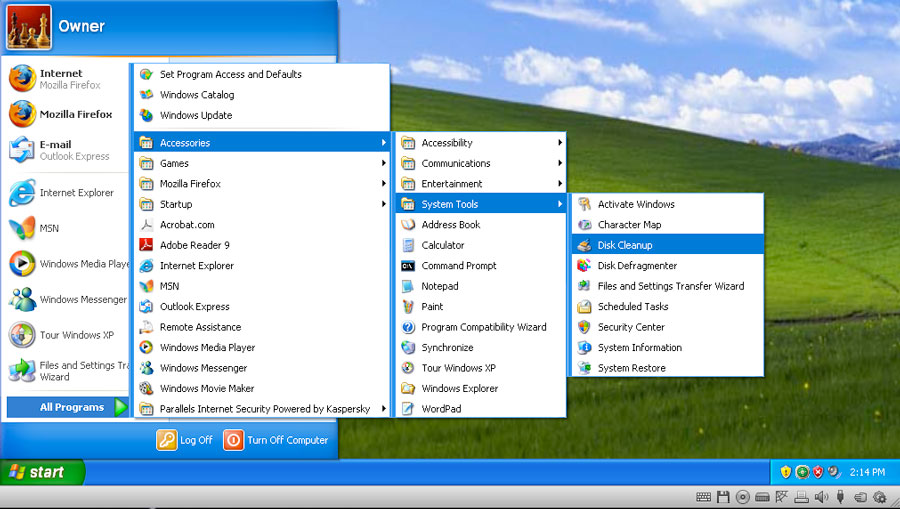Expand Parallels Internet Security submenu arrow

(x=383, y=409)
